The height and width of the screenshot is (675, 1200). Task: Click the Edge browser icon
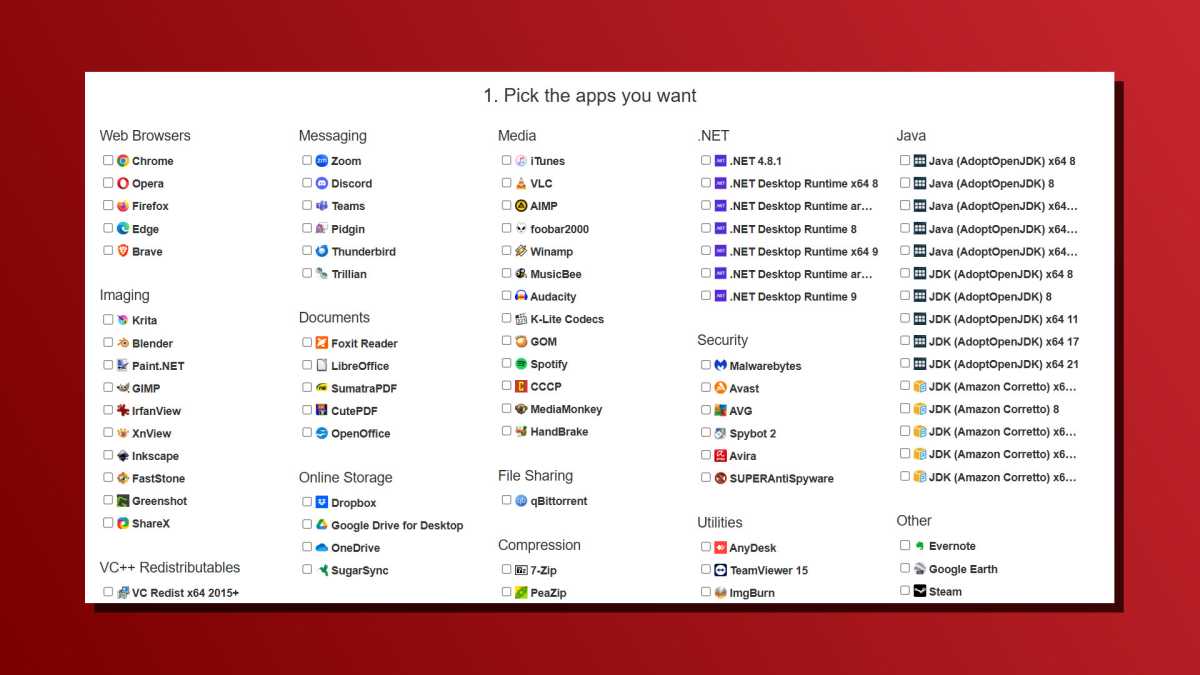(123, 228)
